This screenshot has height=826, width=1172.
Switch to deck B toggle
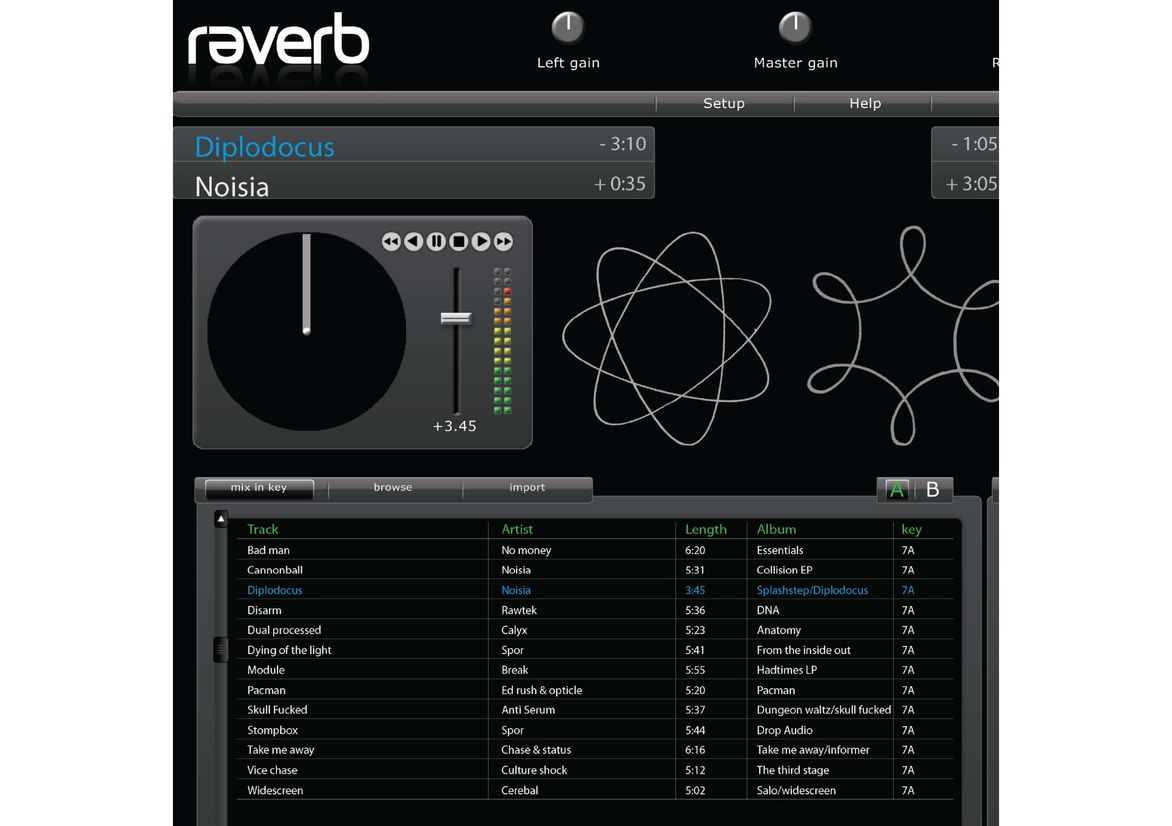click(x=933, y=490)
